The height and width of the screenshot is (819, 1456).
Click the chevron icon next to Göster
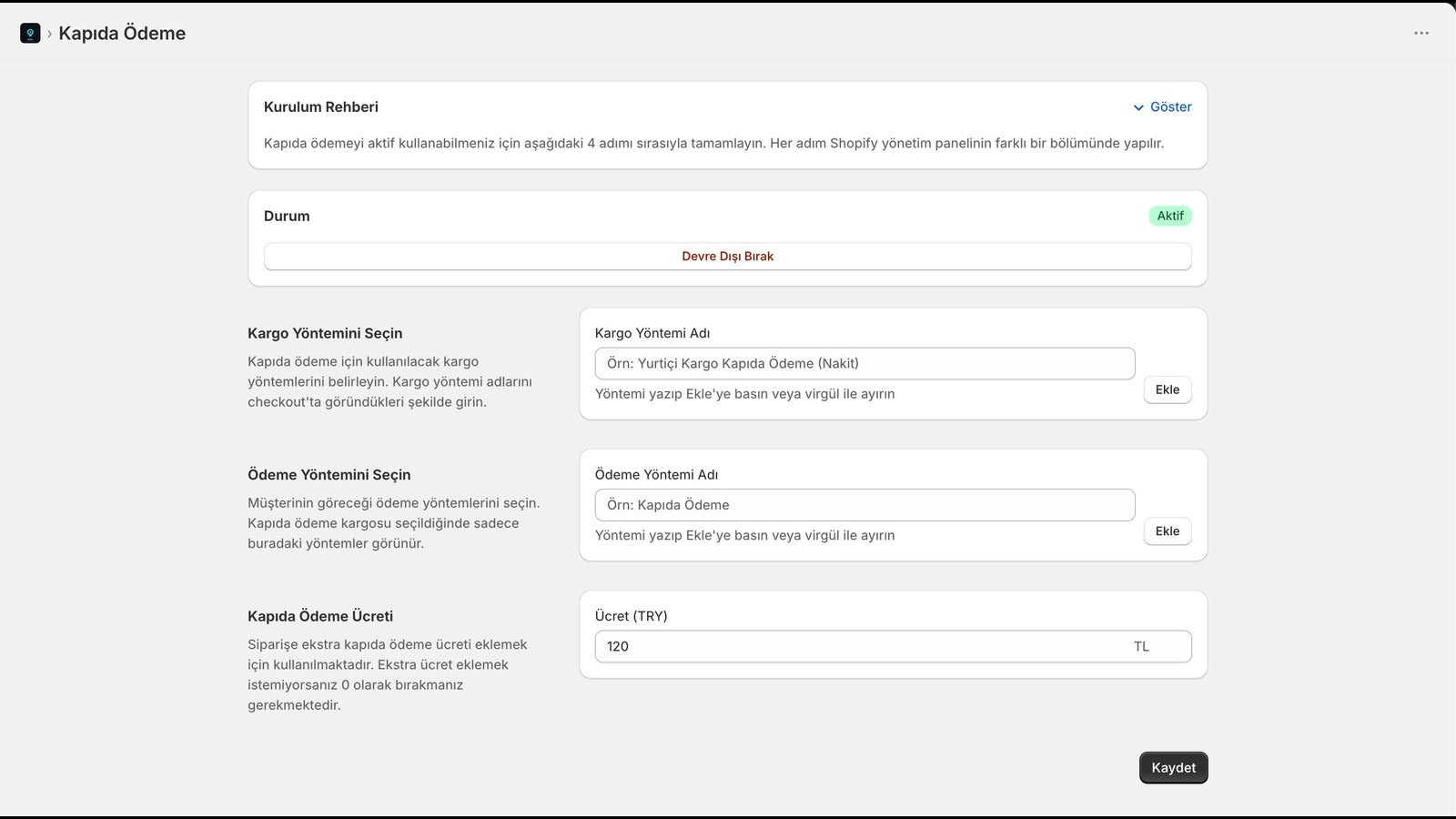(x=1138, y=107)
